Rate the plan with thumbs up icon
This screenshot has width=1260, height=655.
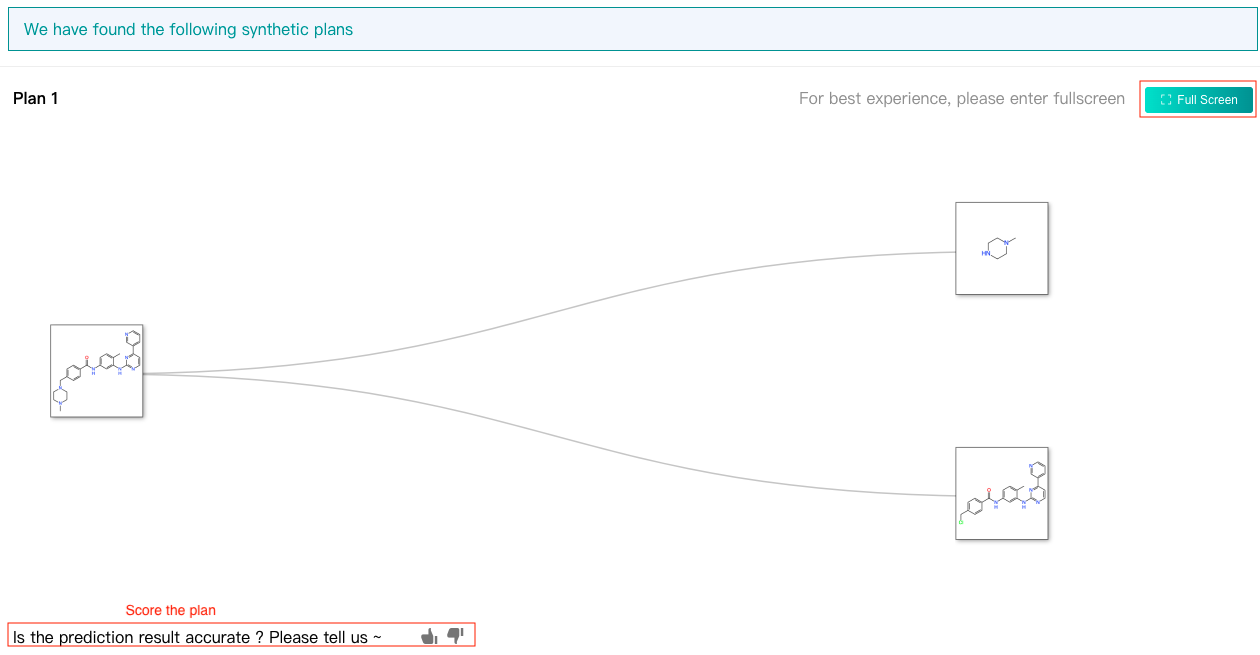pos(430,636)
